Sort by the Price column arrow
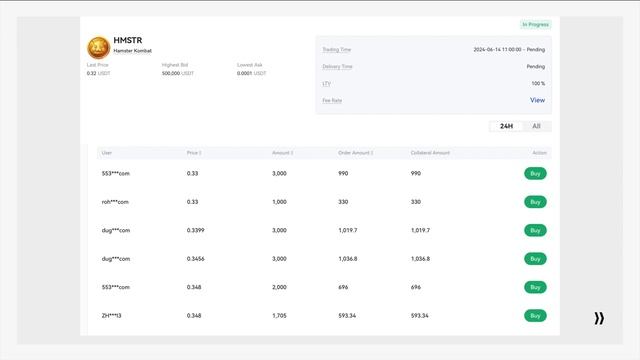This screenshot has width=640, height=360. (200, 153)
